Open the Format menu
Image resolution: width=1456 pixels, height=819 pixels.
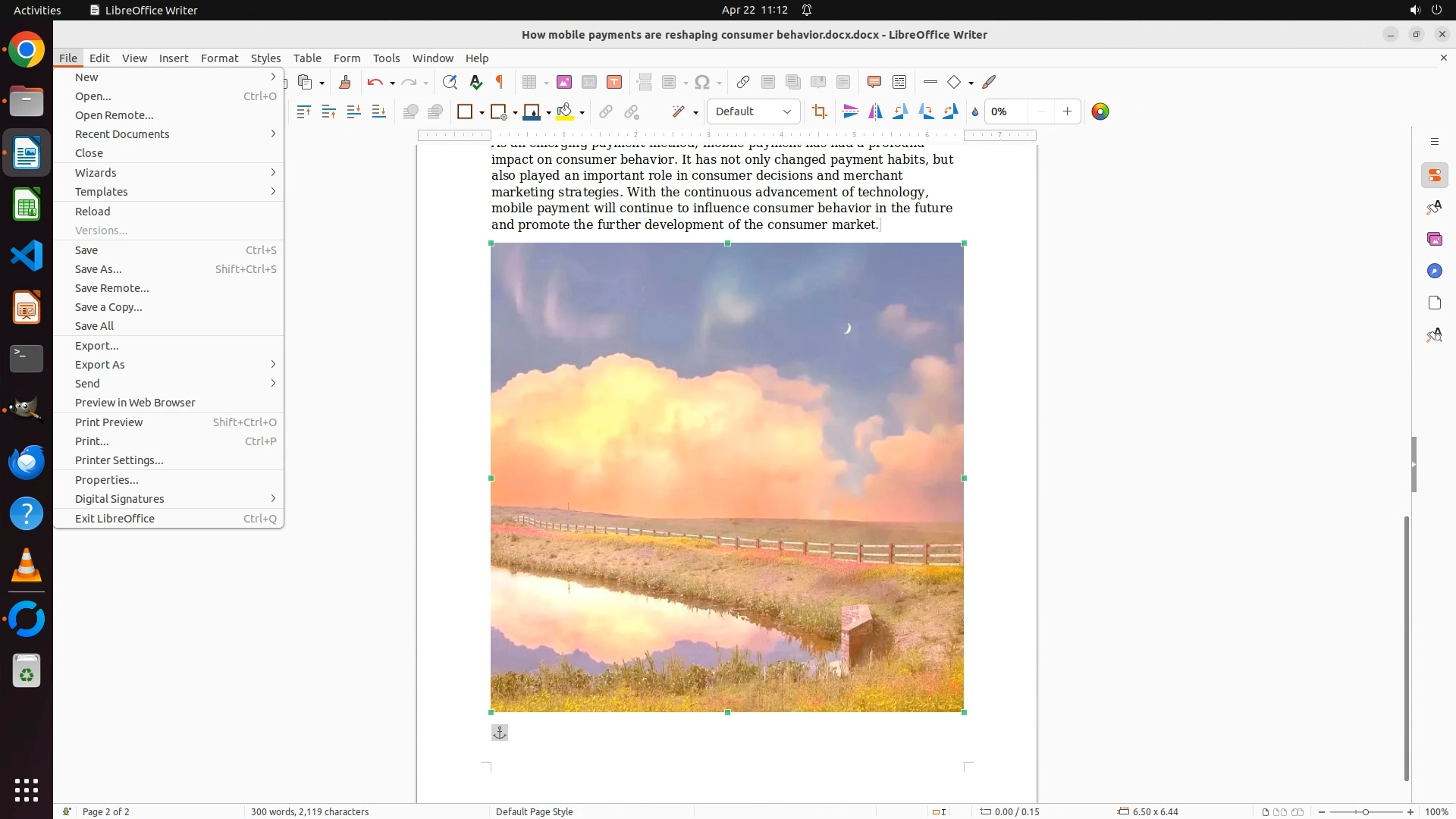(219, 58)
